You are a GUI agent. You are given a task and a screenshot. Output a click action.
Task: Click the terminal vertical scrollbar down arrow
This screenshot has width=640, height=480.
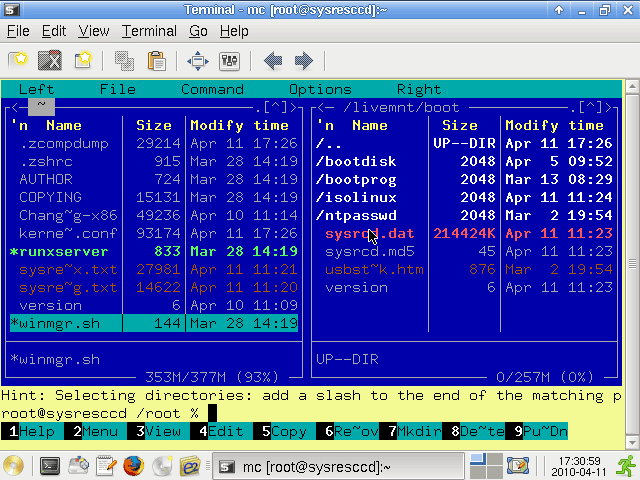(x=632, y=442)
